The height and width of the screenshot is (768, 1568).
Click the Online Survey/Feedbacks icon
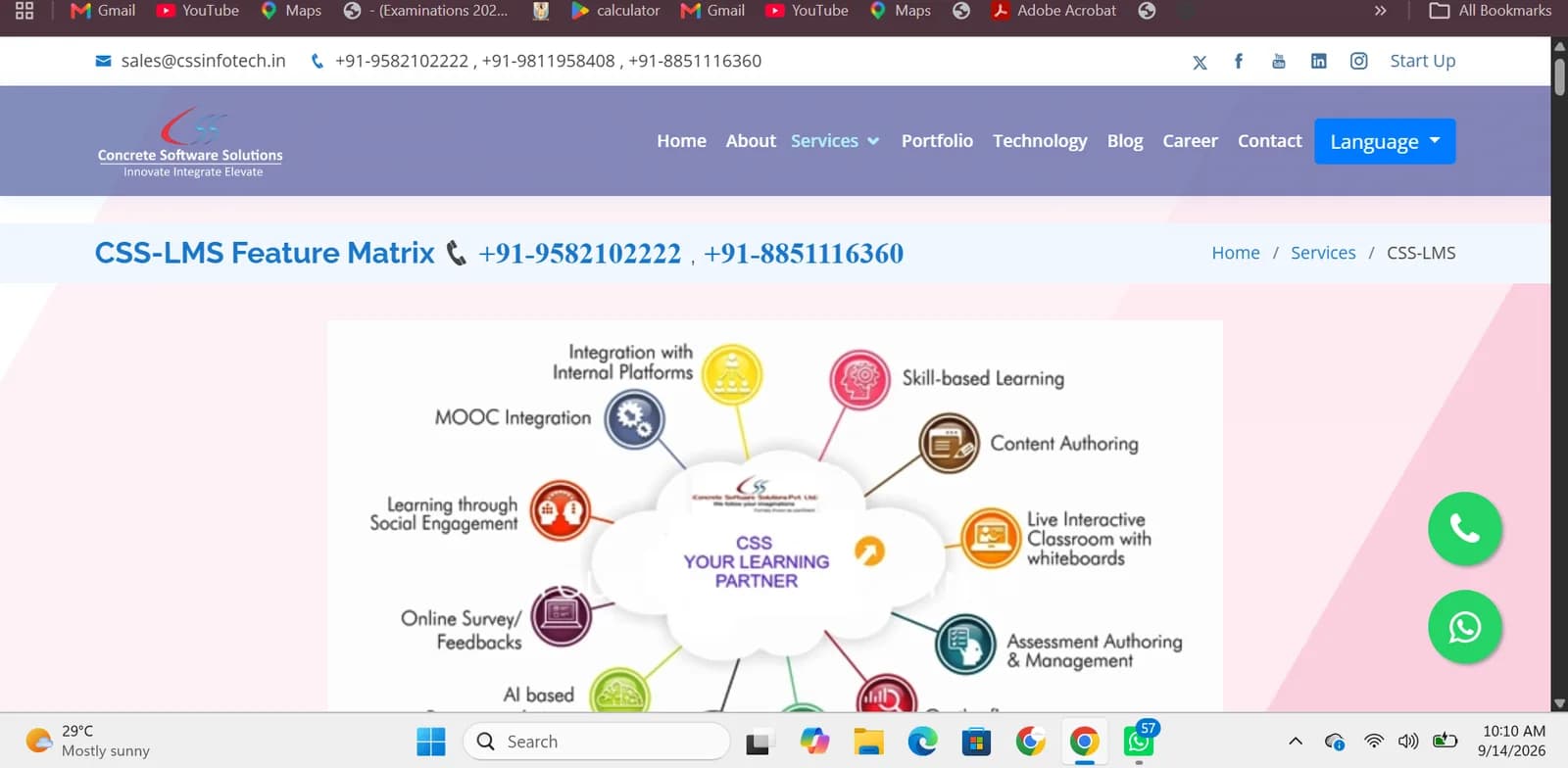tap(561, 616)
